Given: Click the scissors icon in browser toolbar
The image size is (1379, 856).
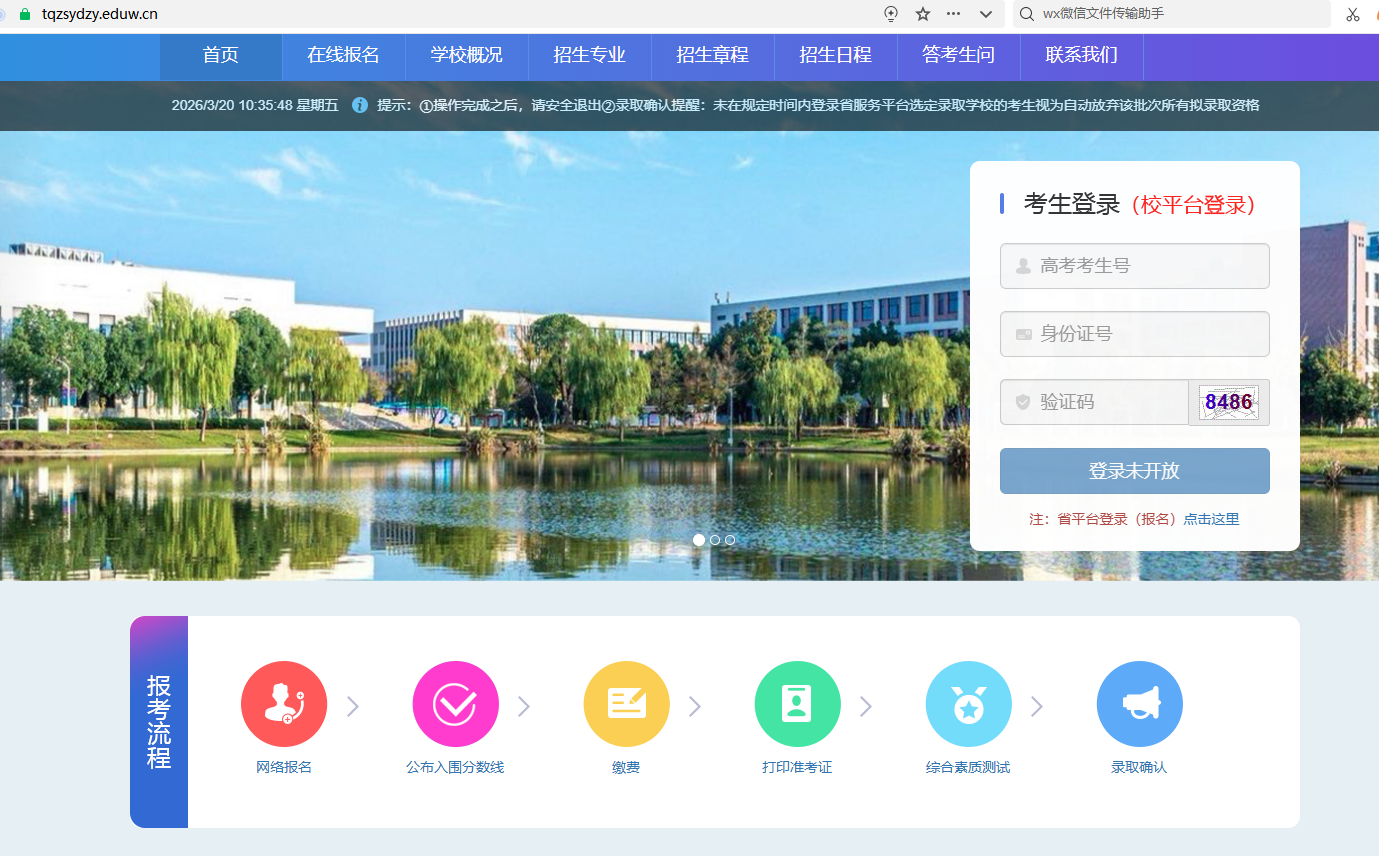Looking at the screenshot, I should pos(1353,14).
